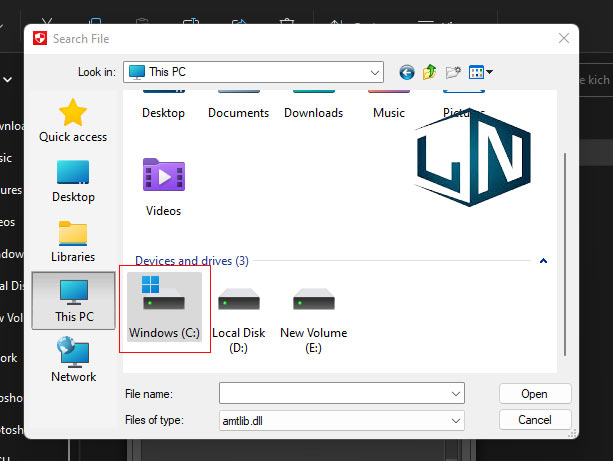Select Network in the sidebar
613x461 pixels.
[73, 361]
